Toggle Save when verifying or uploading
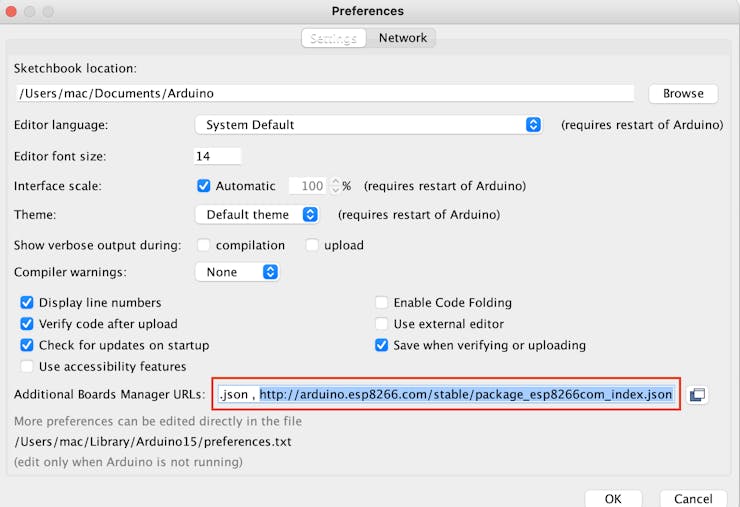Image resolution: width=740 pixels, height=507 pixels. (x=381, y=345)
